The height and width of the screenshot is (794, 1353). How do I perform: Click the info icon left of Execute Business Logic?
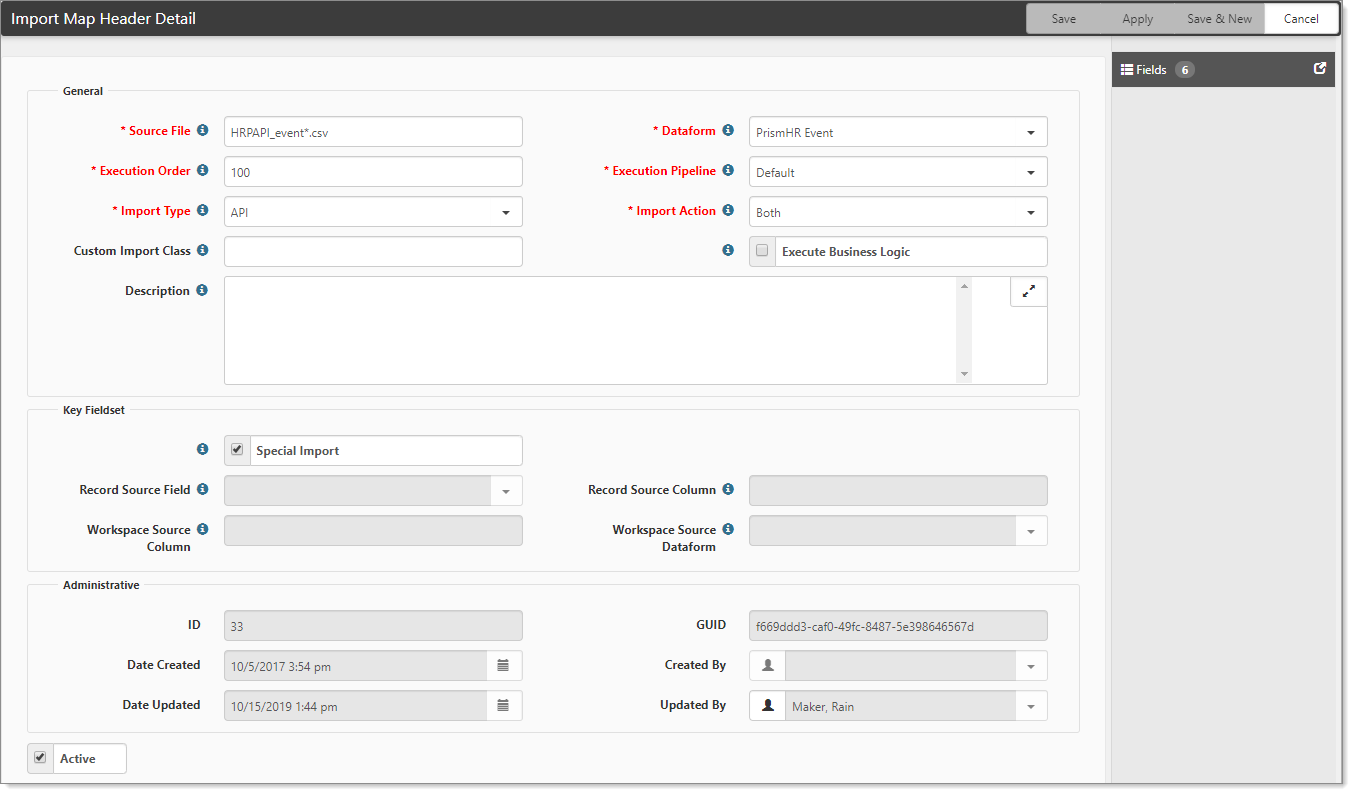pyautogui.click(x=728, y=250)
